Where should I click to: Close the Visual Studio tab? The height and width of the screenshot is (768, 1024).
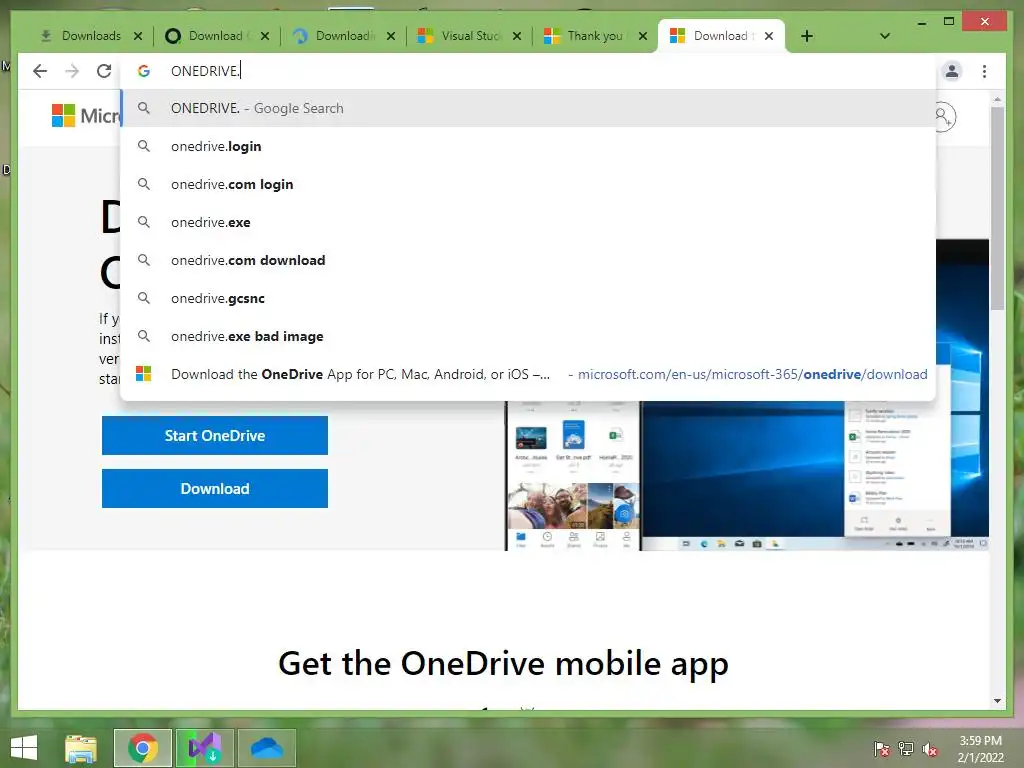[517, 36]
